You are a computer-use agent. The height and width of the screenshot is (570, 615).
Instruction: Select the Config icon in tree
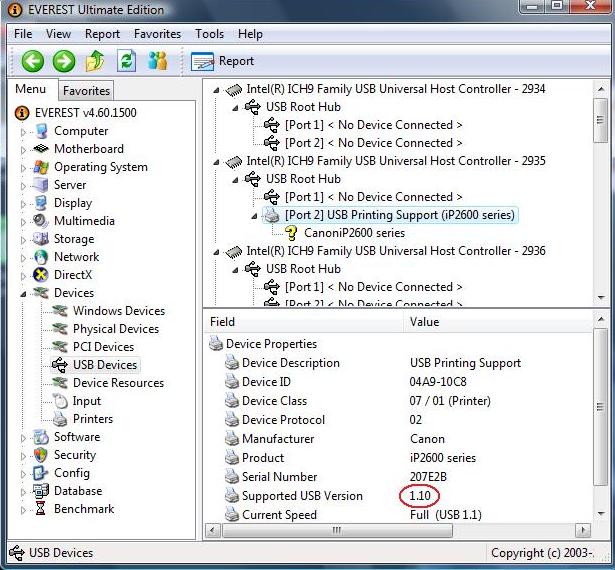coord(41,473)
